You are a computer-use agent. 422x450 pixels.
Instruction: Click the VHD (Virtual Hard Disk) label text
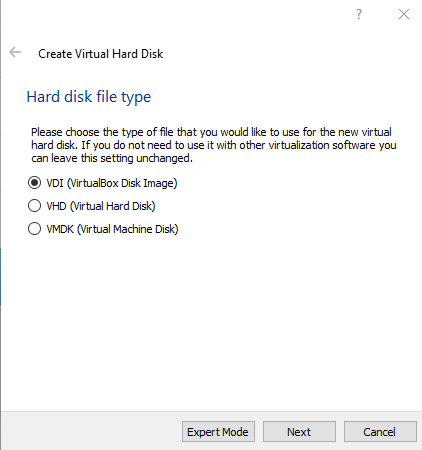(101, 206)
